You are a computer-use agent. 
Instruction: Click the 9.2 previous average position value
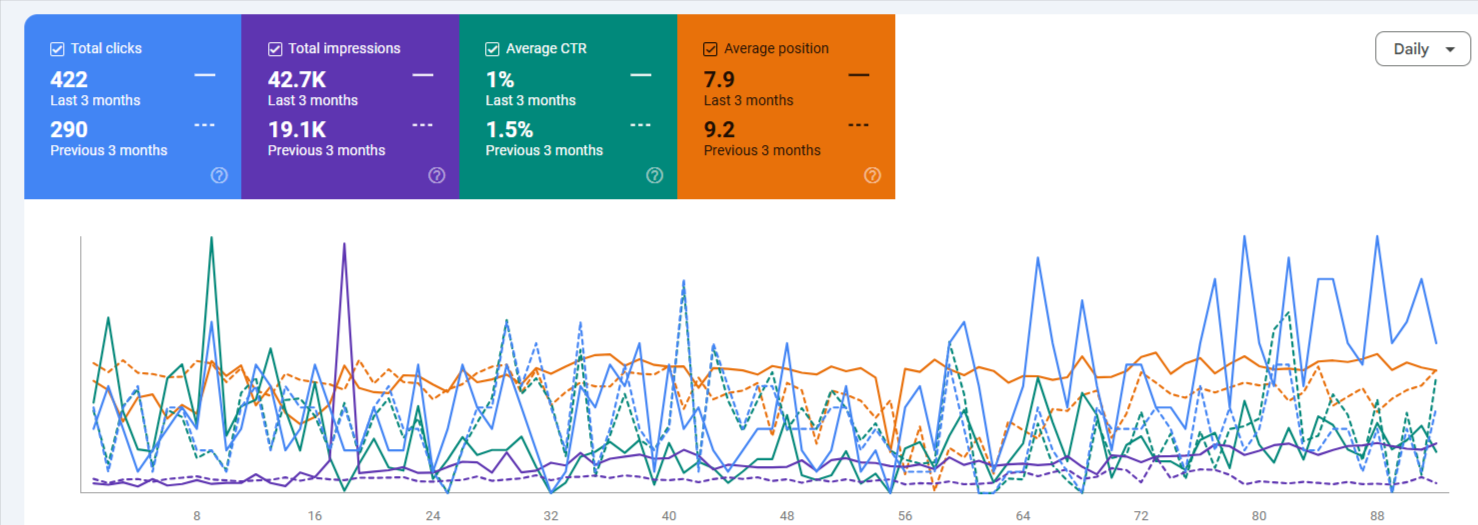719,130
